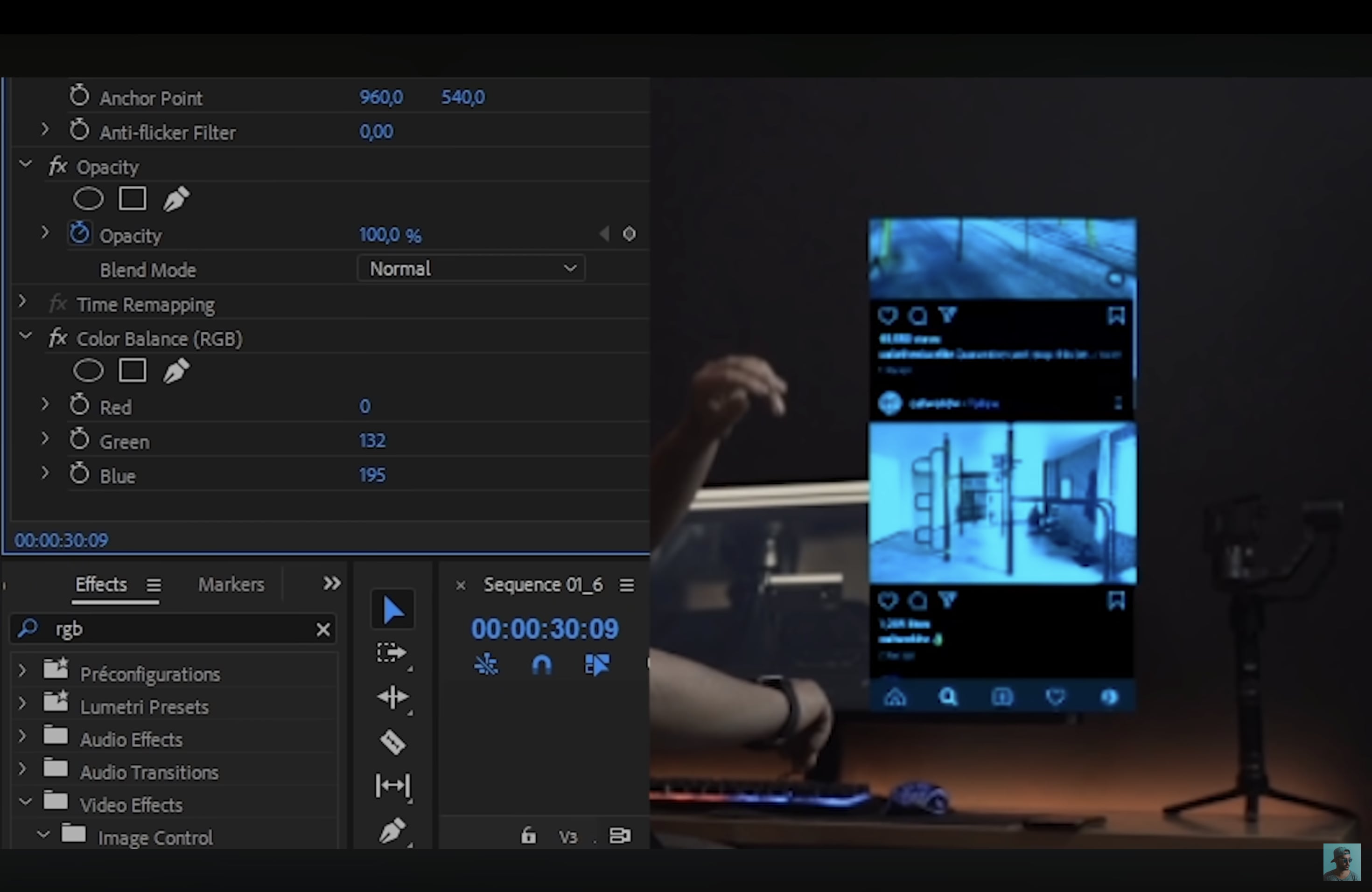Screen dimensions: 1372x892
Task: Clear the rgb search with the X button
Action: coord(323,629)
